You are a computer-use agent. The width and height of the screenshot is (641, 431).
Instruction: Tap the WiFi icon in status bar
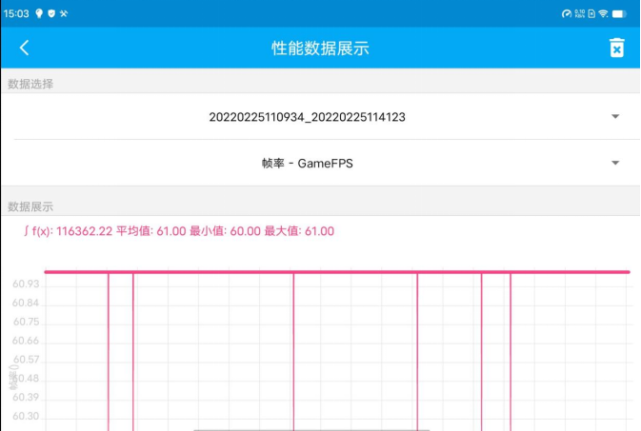tap(603, 13)
